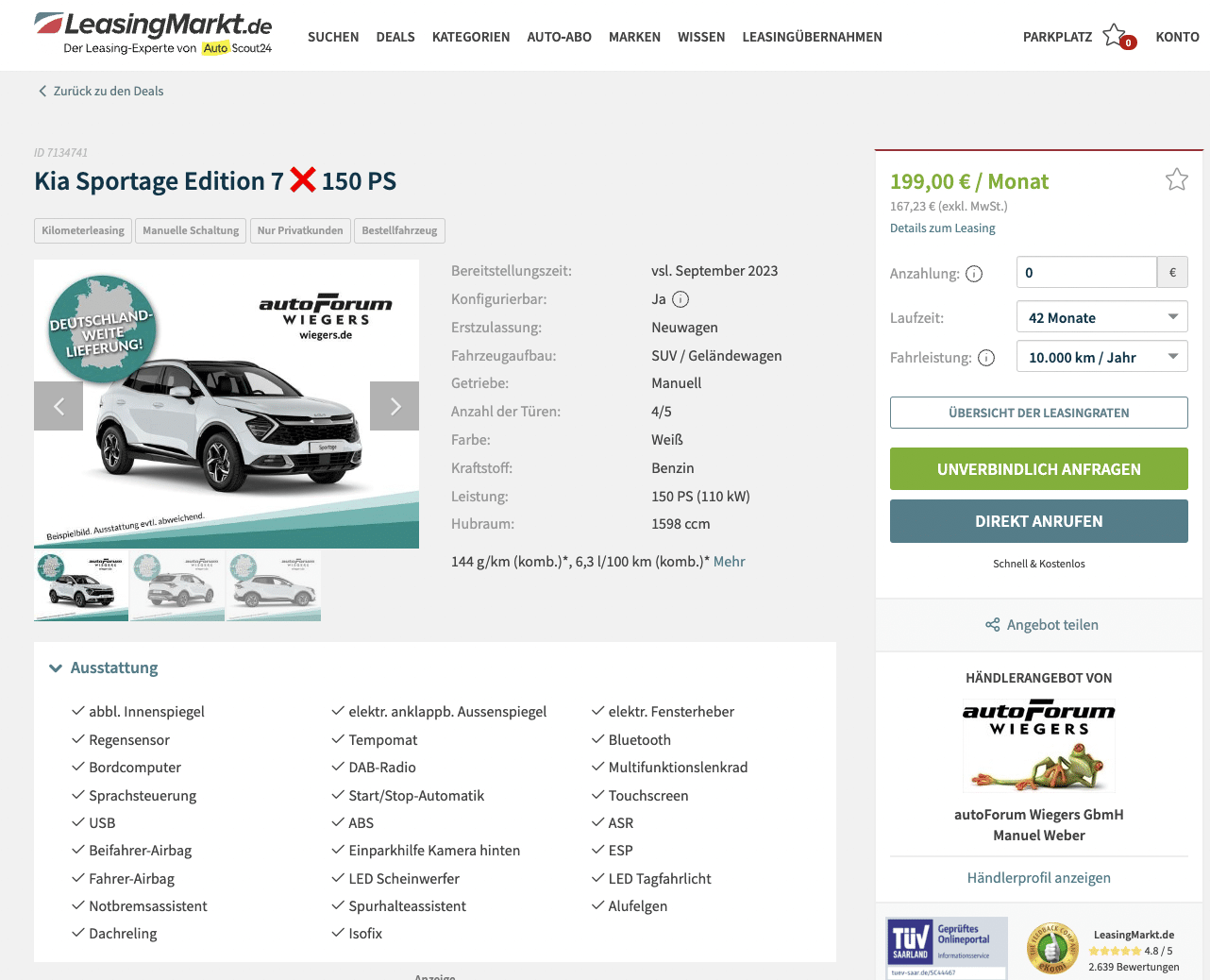Click the share icon beside Angebot teilen

(992, 625)
